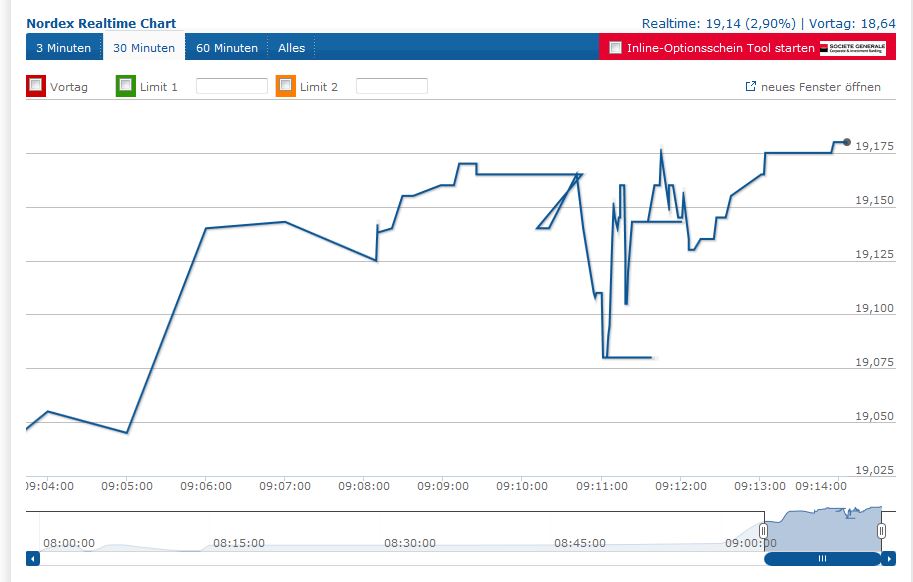This screenshot has height=582, width=913.
Task: Click the 09:14:00 time axis label
Action: point(821,486)
